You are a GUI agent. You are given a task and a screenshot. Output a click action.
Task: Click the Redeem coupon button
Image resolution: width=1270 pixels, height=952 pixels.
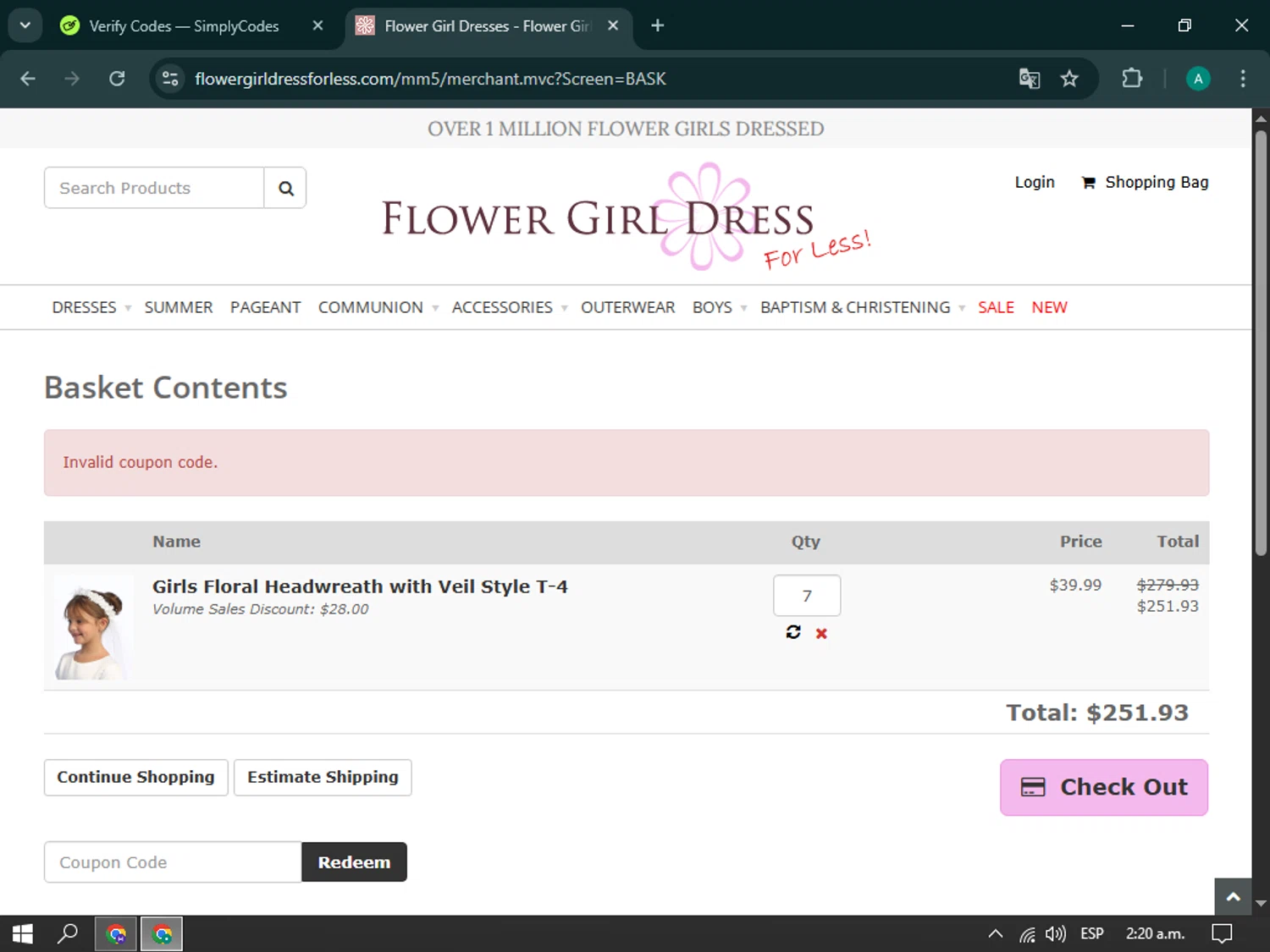click(x=354, y=862)
